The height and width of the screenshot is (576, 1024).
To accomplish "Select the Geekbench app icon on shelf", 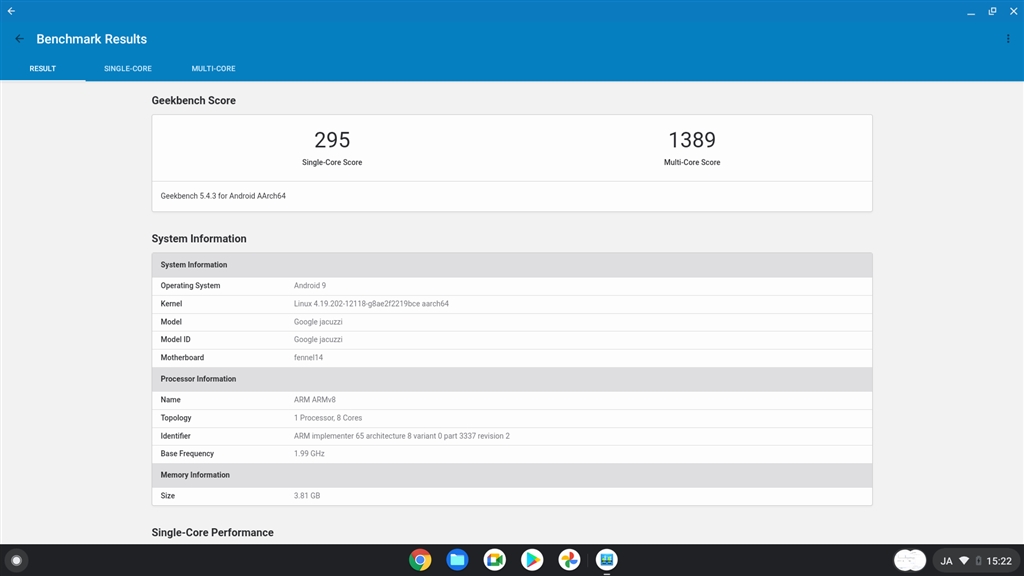I will [x=607, y=560].
